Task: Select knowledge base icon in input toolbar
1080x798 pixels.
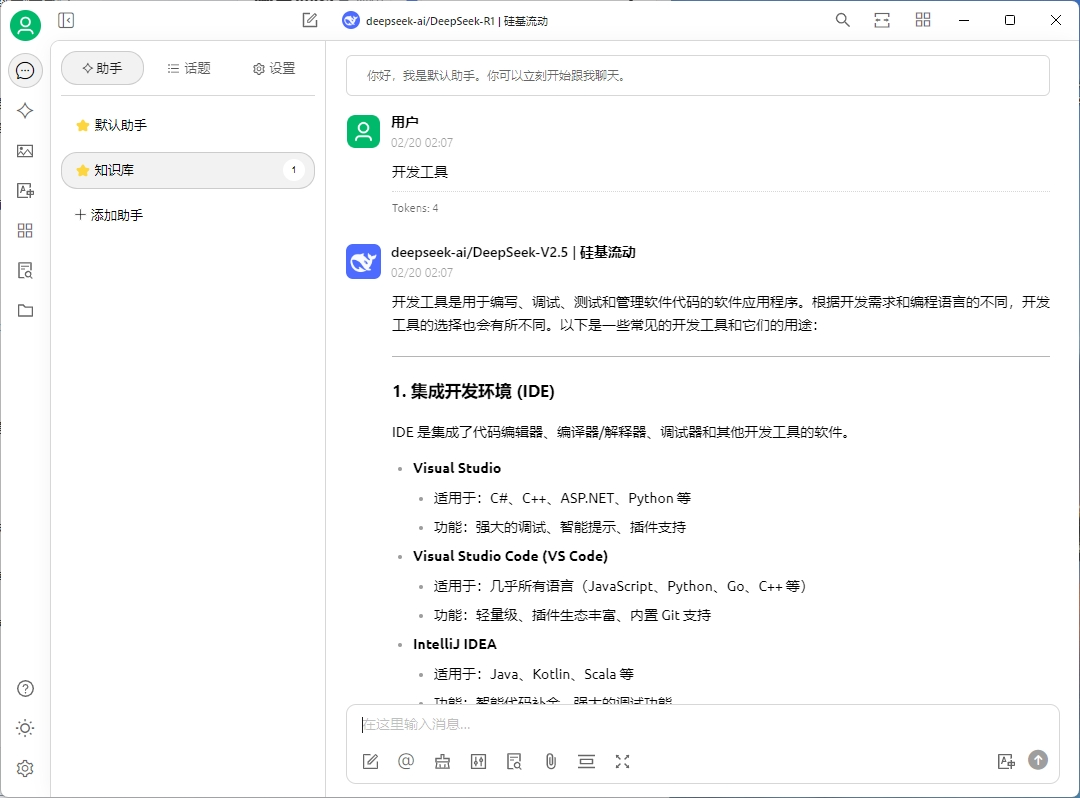Action: click(x=515, y=762)
